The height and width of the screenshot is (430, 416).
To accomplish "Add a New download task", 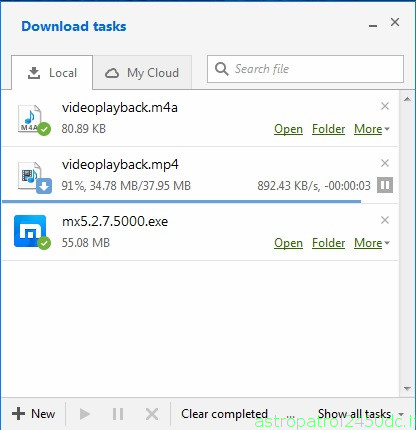I will tap(33, 414).
